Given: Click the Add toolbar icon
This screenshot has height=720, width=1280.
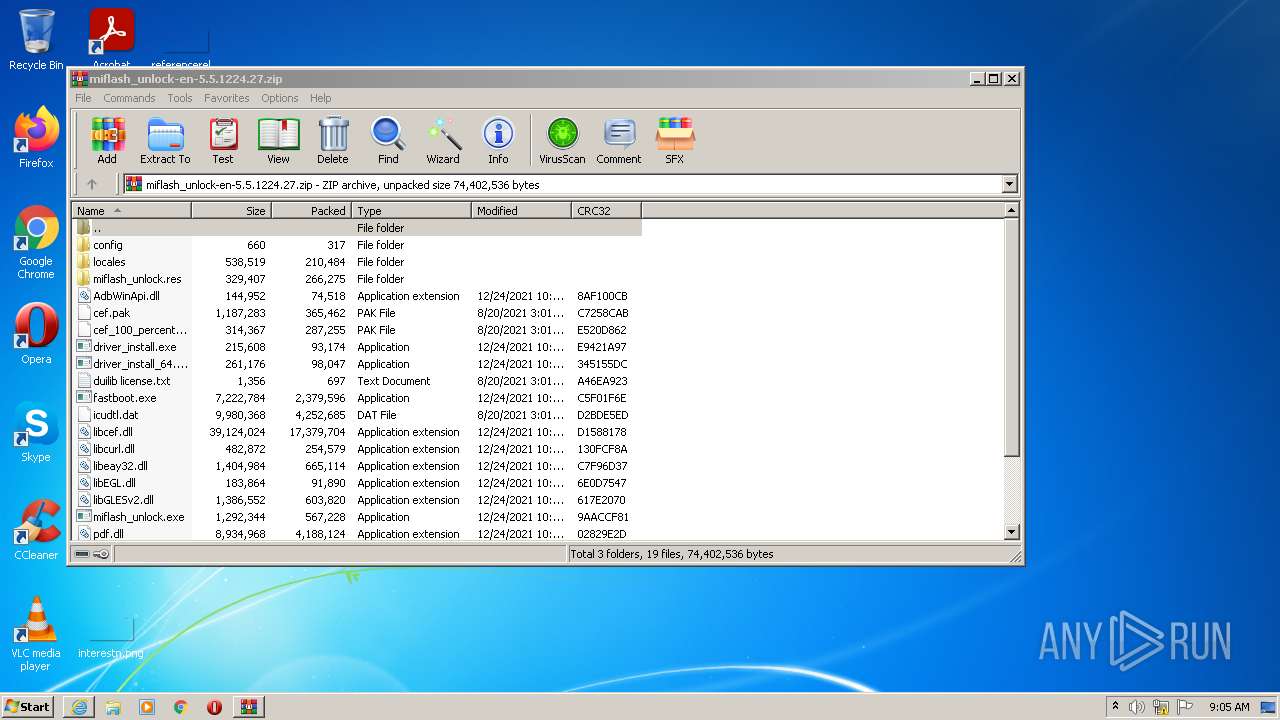Looking at the screenshot, I should pyautogui.click(x=107, y=141).
